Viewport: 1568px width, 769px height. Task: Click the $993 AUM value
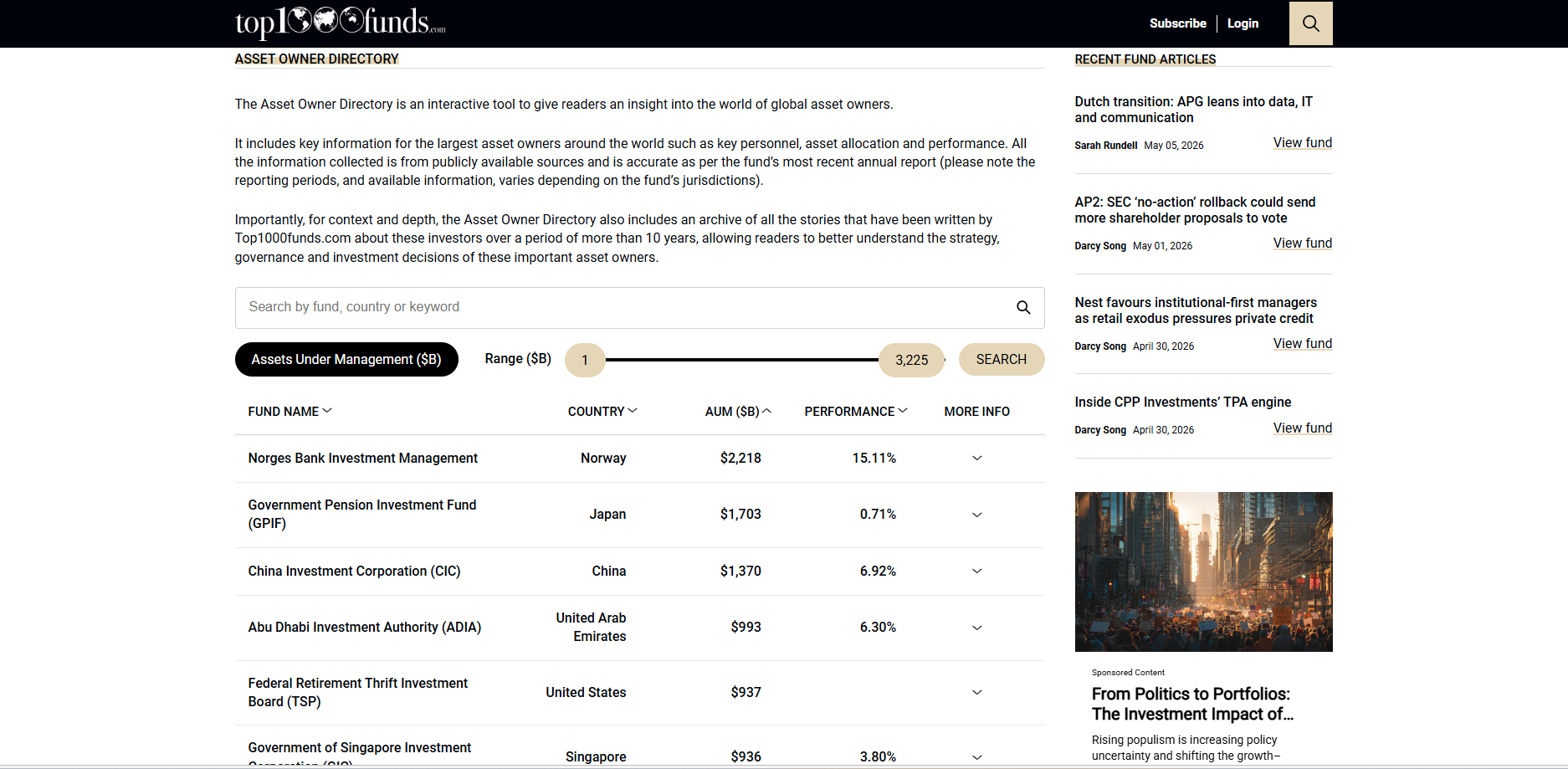746,627
